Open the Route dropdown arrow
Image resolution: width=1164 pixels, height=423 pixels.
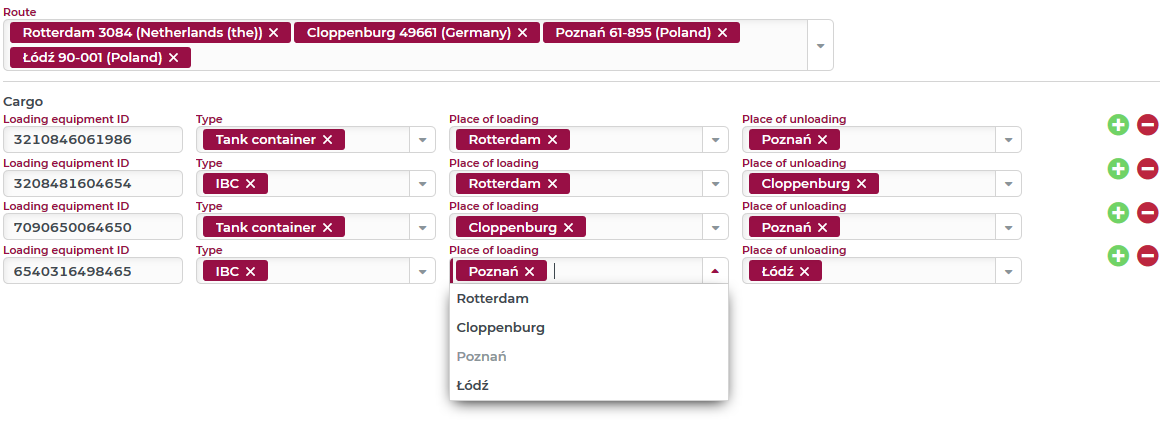pos(820,45)
